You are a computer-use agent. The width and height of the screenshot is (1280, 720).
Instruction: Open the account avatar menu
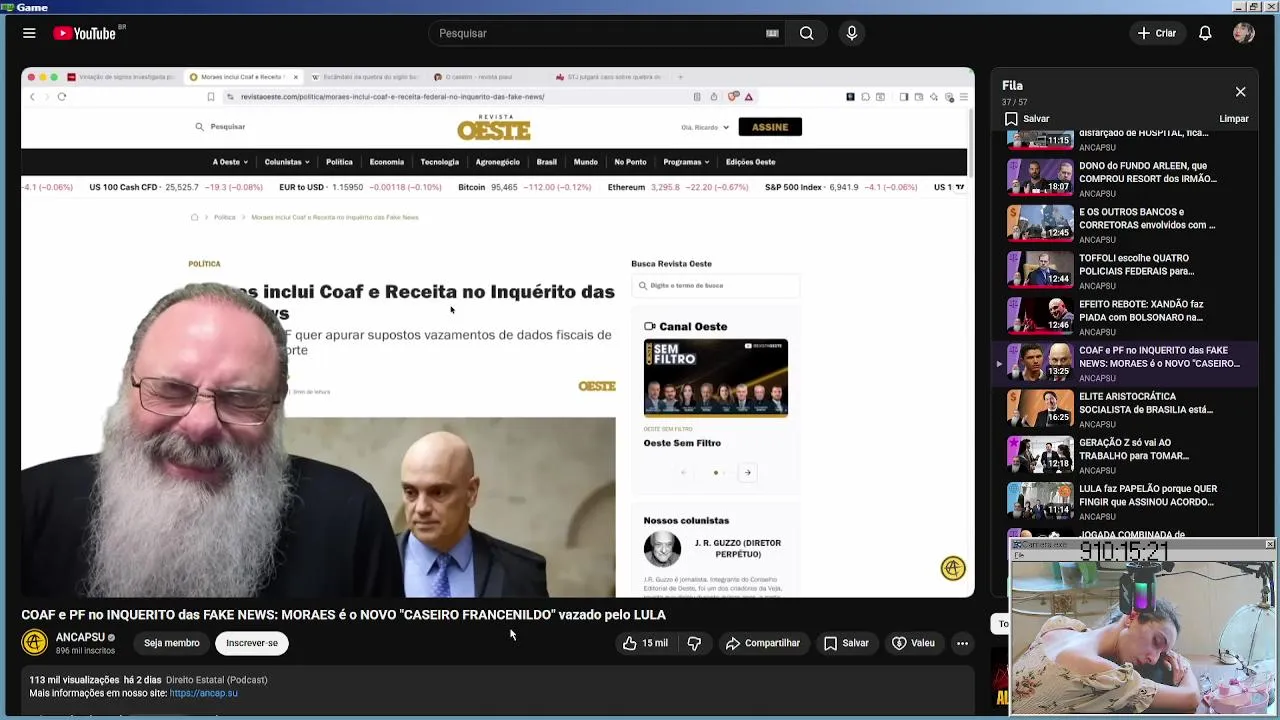tap(1244, 33)
